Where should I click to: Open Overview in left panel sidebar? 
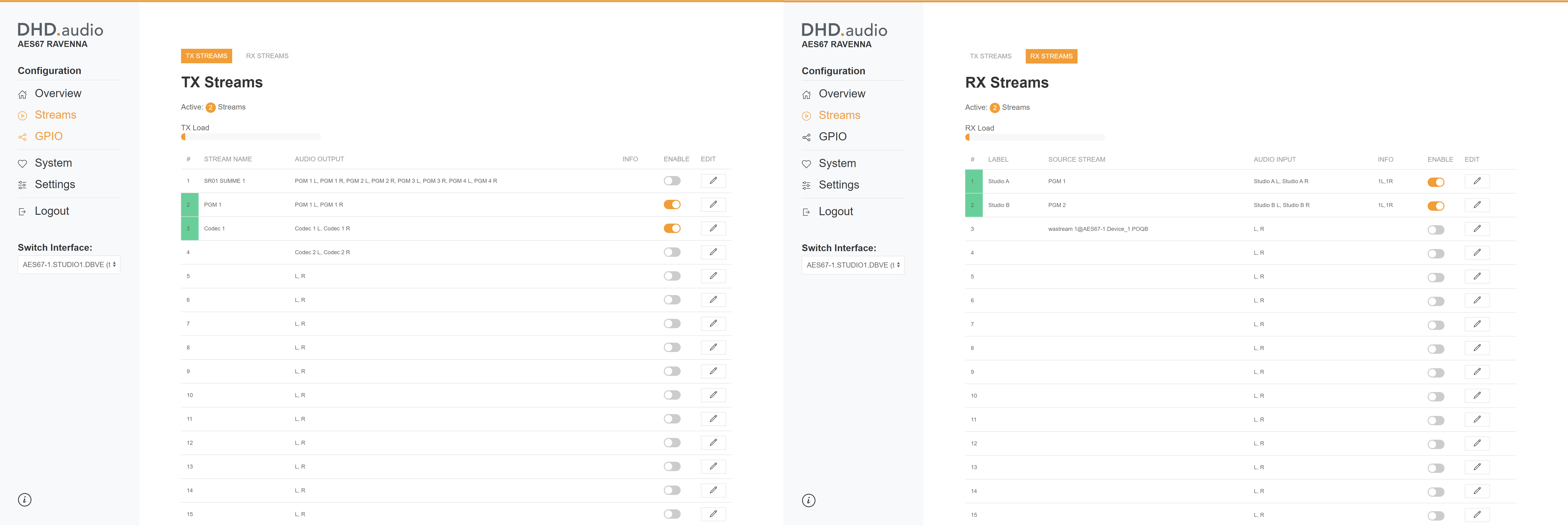[x=58, y=94]
